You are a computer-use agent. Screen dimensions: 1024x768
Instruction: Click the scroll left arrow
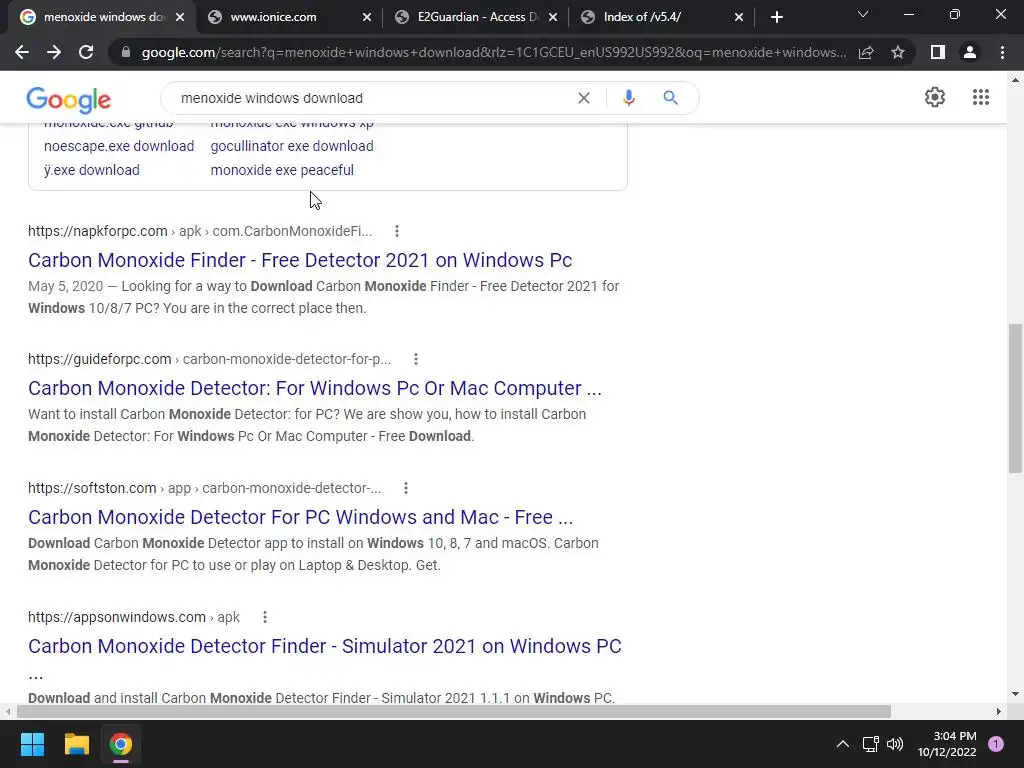tap(8, 711)
